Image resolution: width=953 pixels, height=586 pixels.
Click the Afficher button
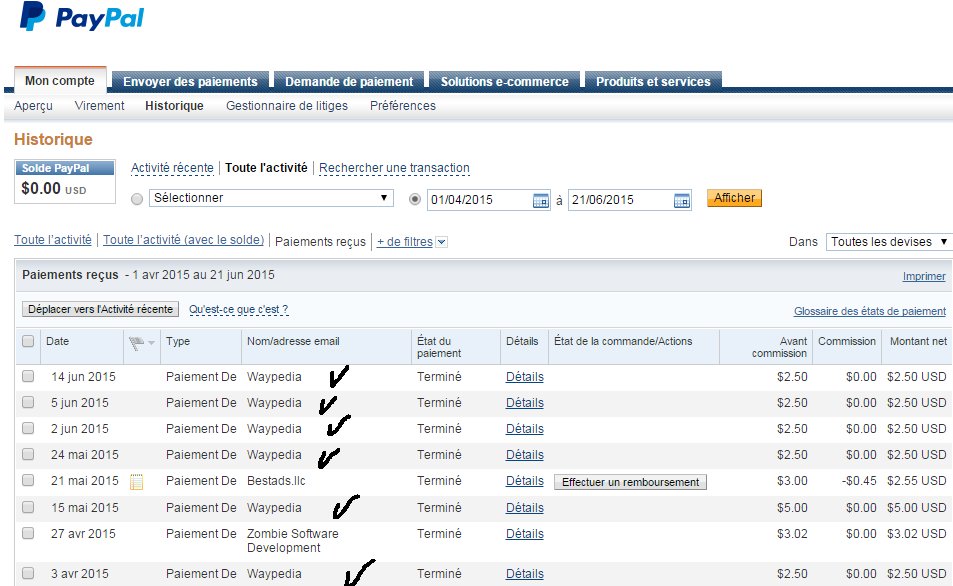pyautogui.click(x=734, y=198)
